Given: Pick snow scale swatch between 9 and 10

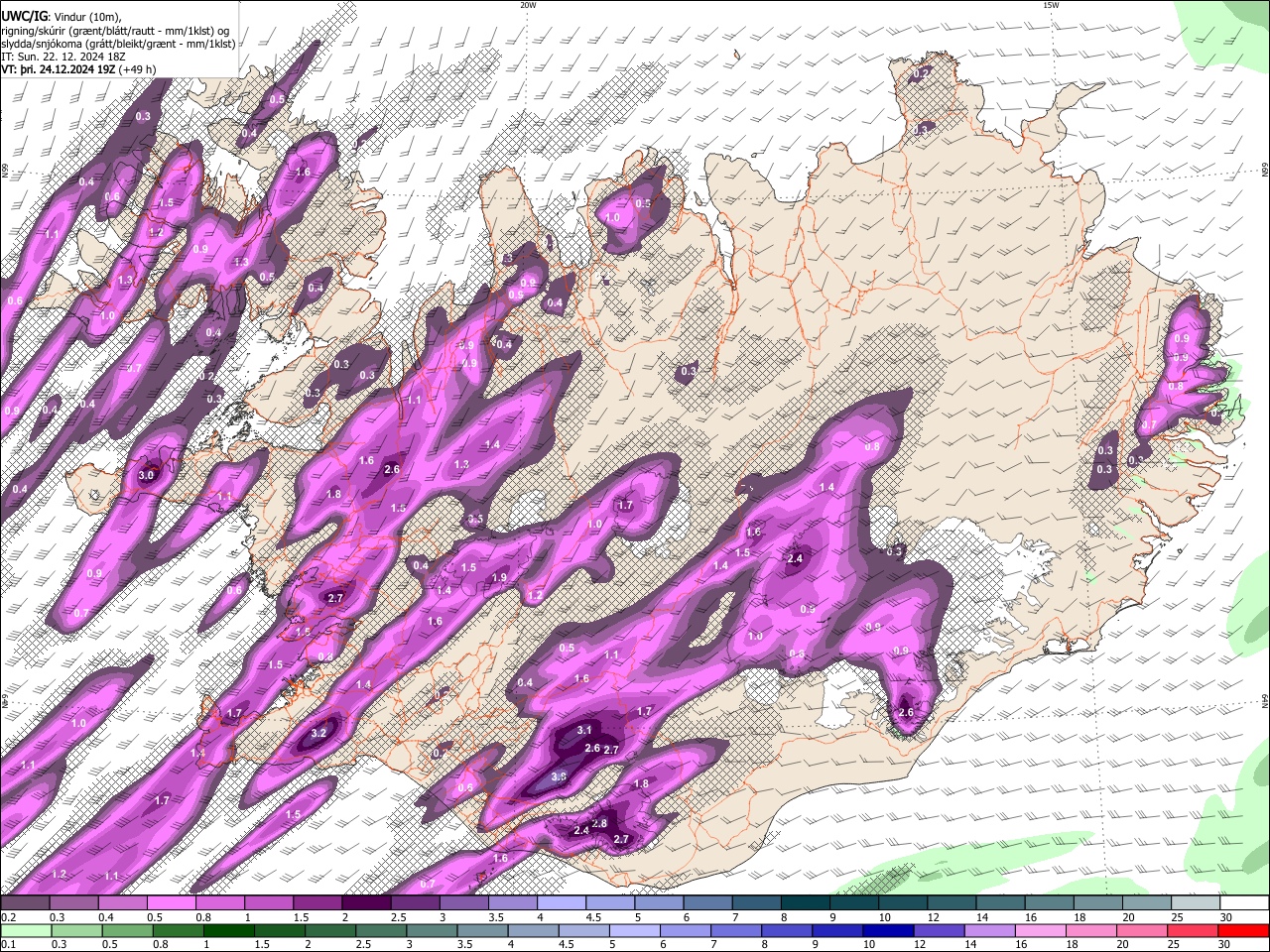Looking at the screenshot, I should [x=853, y=903].
